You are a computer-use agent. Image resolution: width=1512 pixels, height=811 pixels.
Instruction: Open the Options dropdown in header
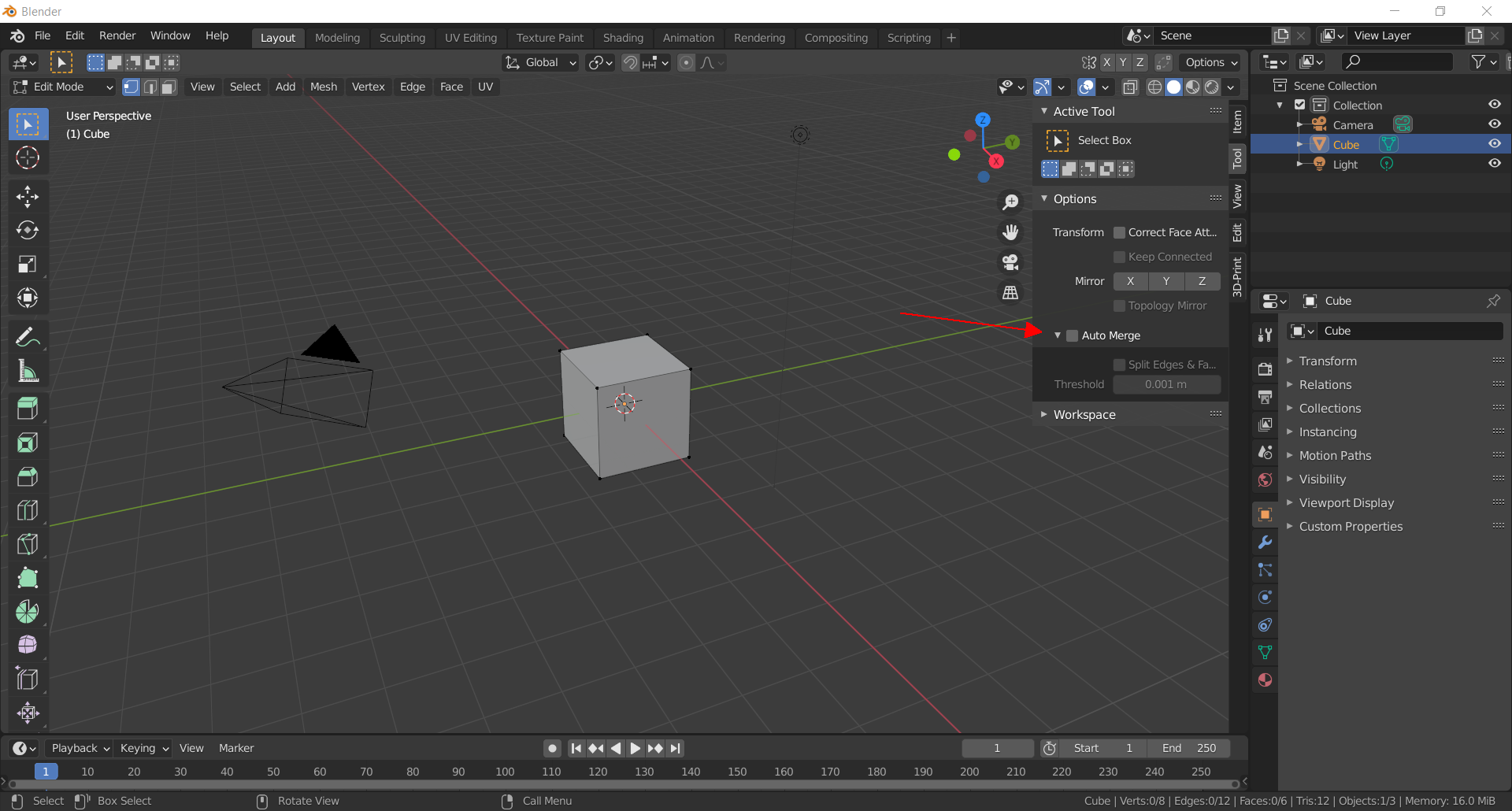1210,62
